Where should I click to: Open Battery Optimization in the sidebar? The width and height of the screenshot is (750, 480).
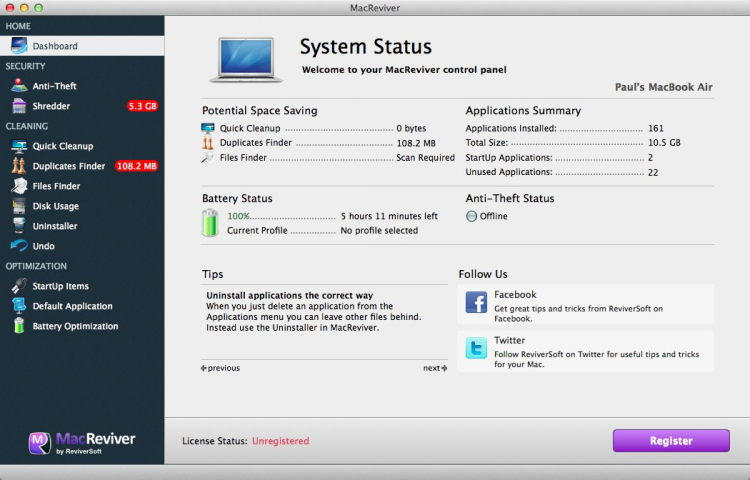75,326
